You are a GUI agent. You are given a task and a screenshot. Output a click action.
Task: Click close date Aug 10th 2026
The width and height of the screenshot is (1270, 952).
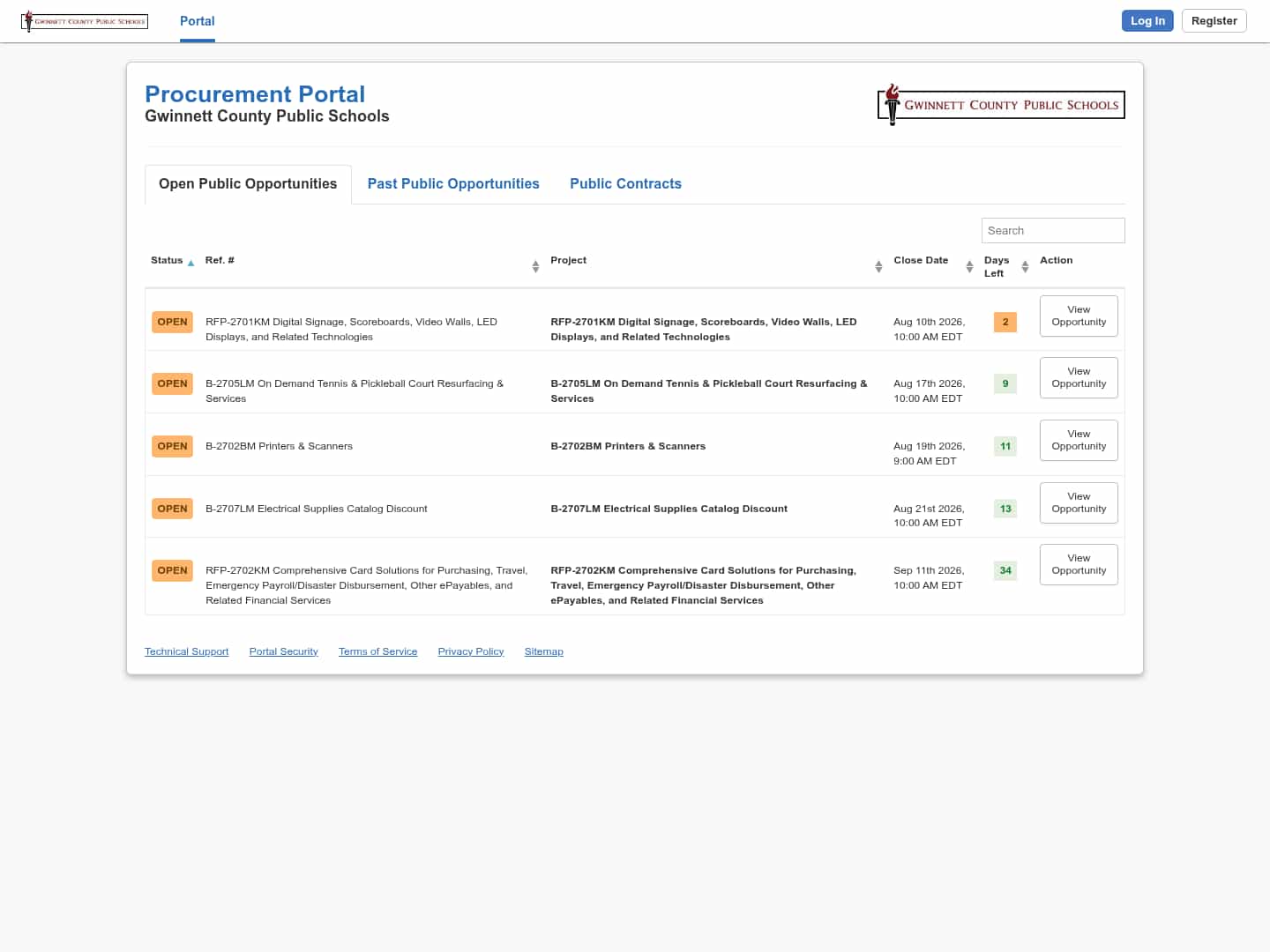[929, 329]
